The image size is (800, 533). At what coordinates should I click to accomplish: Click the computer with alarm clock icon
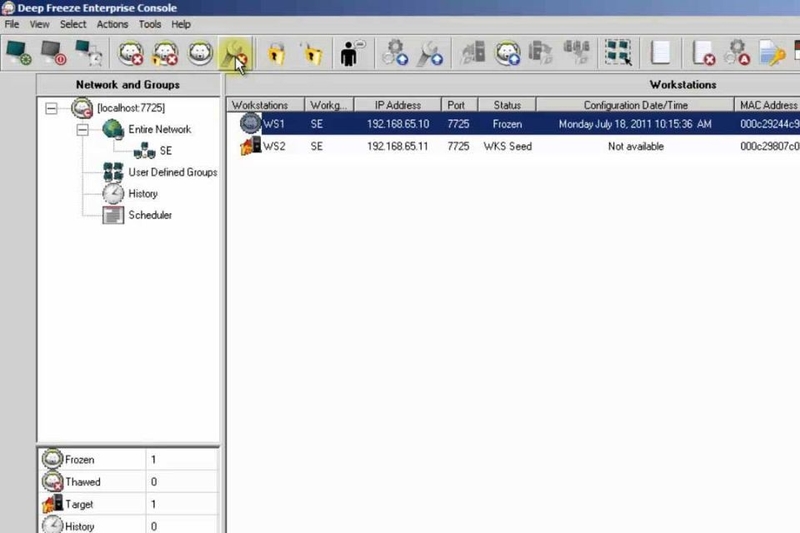tap(89, 53)
